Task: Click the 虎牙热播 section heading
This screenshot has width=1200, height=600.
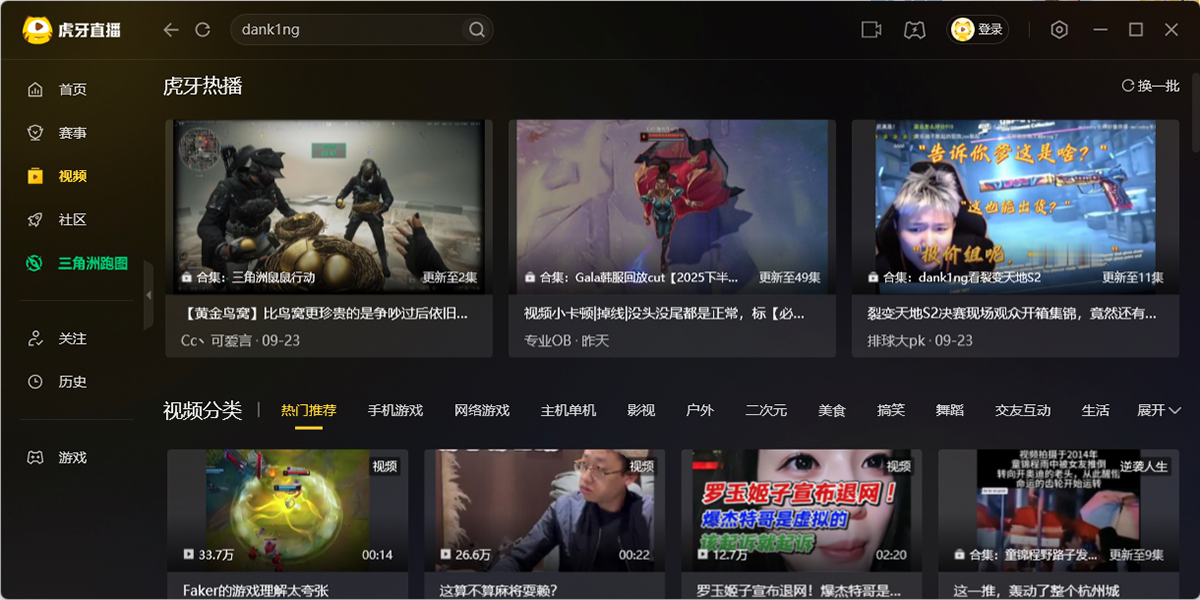Action: 202,86
